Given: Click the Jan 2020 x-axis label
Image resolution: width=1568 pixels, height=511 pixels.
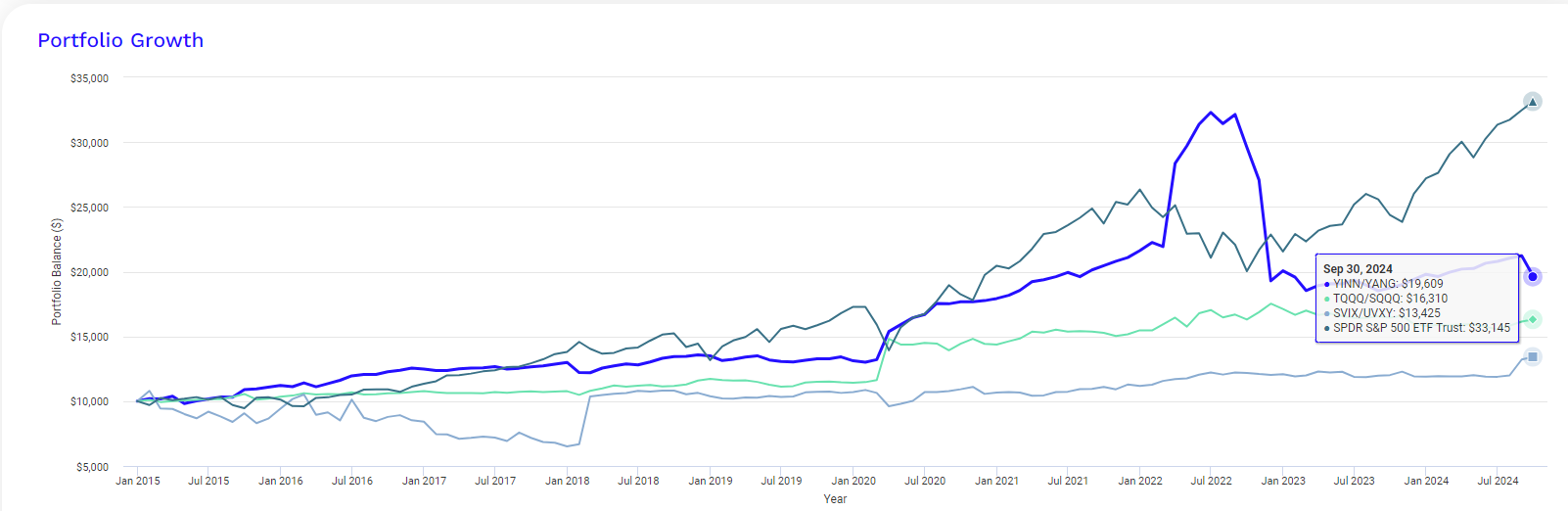Looking at the screenshot, I should point(853,481).
